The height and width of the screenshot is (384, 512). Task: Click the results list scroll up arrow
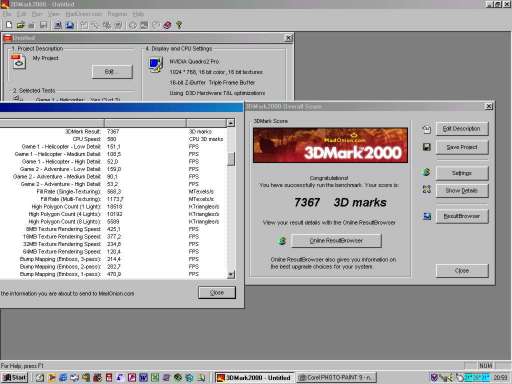coord(231,123)
